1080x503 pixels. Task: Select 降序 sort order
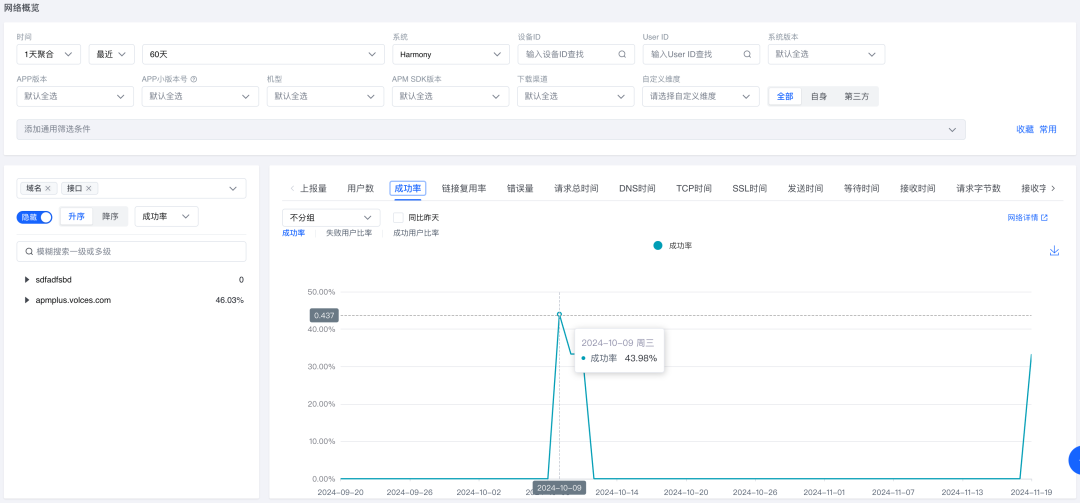[x=110, y=217]
